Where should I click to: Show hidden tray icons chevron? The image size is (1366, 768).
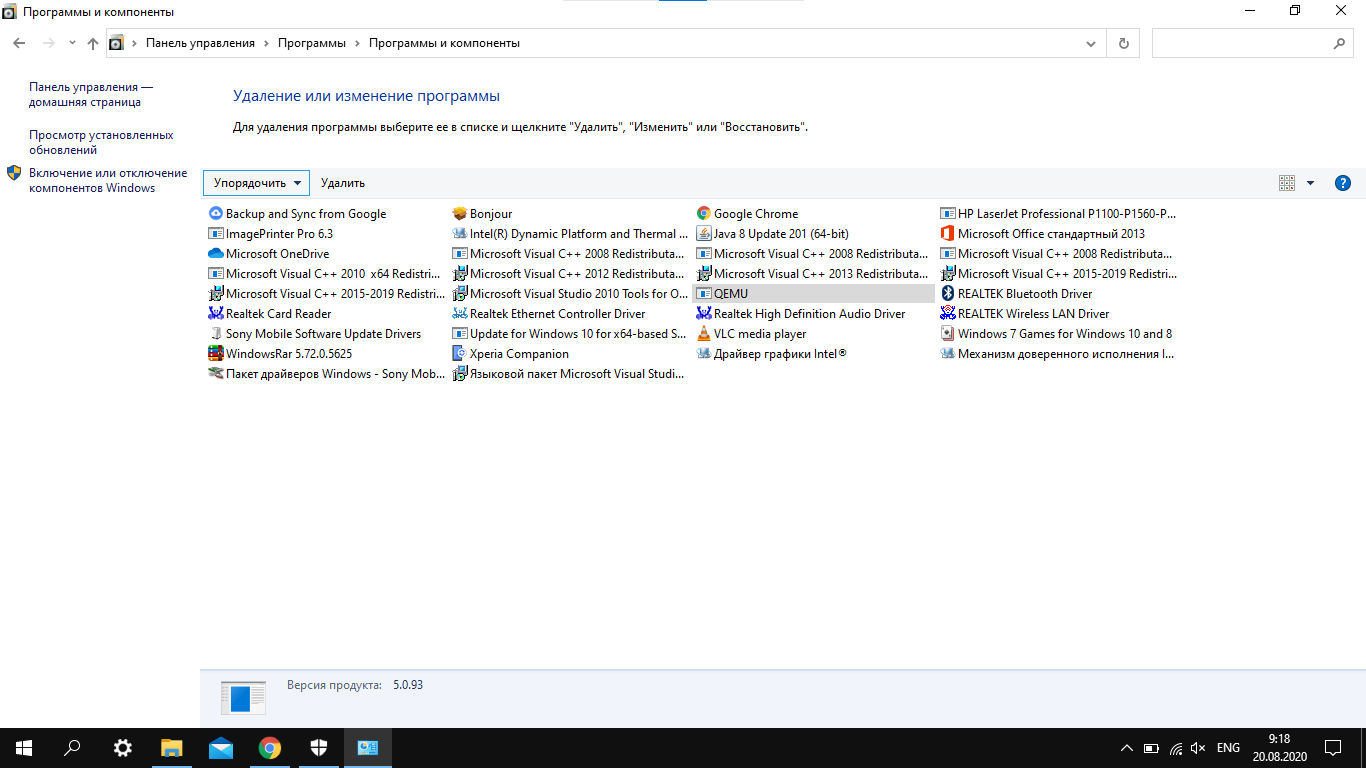[1127, 748]
